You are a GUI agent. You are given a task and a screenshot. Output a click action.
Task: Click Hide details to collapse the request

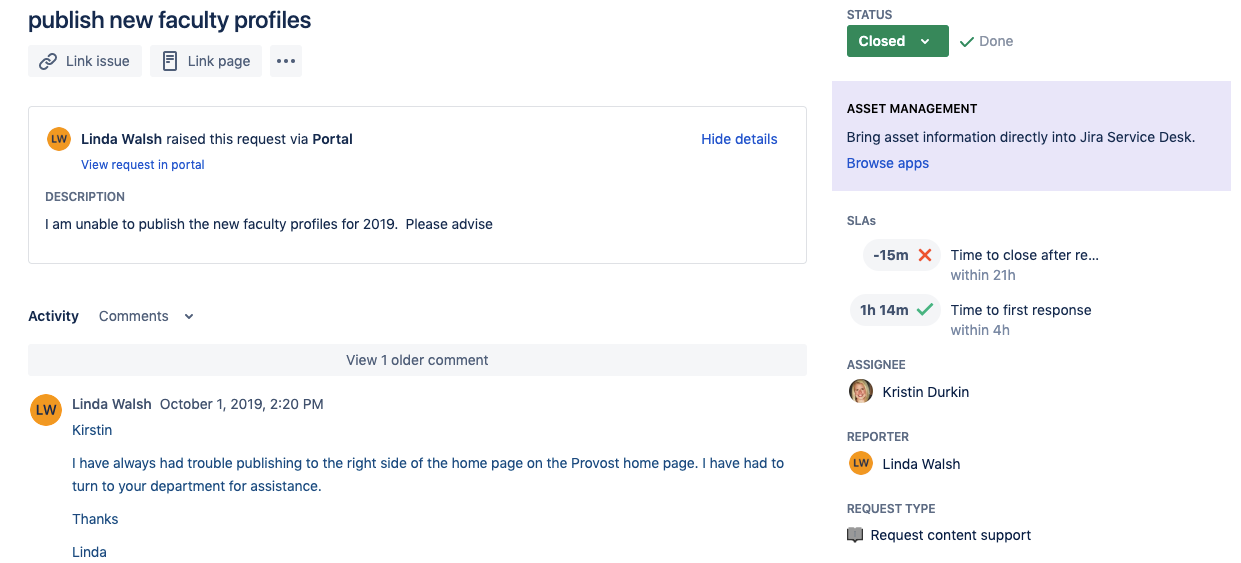click(x=739, y=139)
